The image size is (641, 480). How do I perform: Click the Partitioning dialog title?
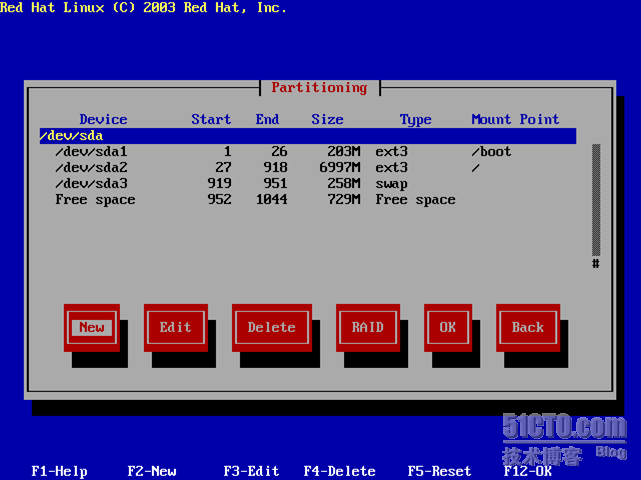(x=320, y=87)
